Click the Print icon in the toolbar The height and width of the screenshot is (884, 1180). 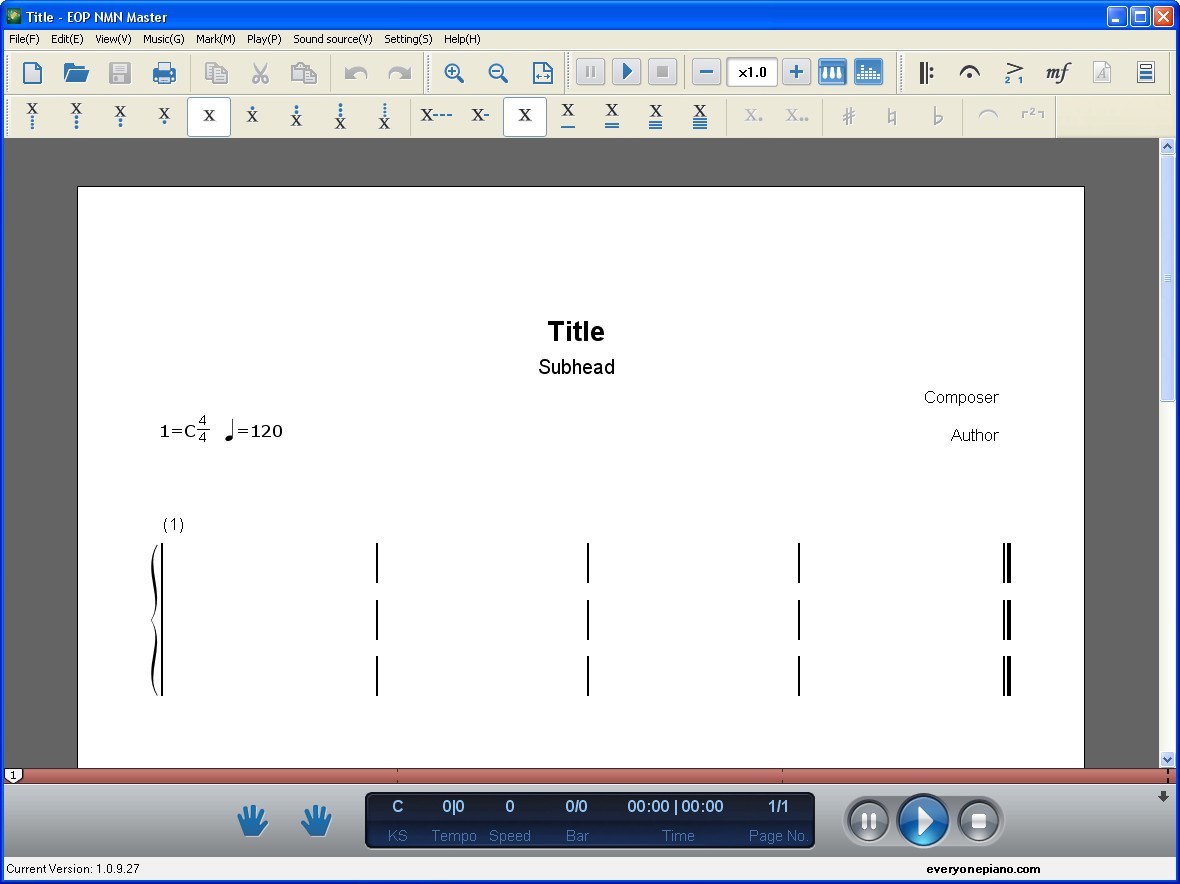click(x=164, y=72)
